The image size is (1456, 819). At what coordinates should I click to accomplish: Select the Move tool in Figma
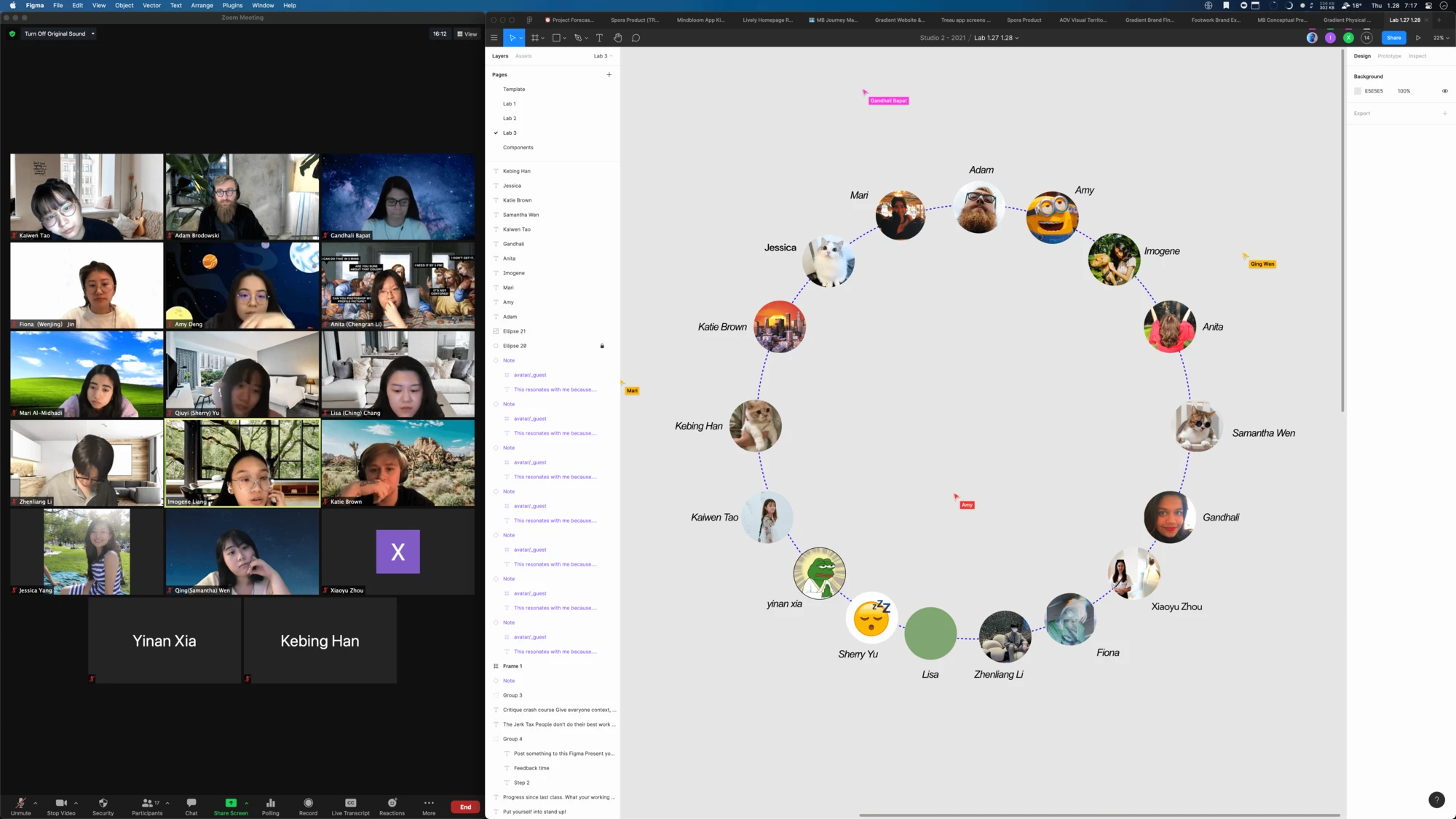coord(512,38)
